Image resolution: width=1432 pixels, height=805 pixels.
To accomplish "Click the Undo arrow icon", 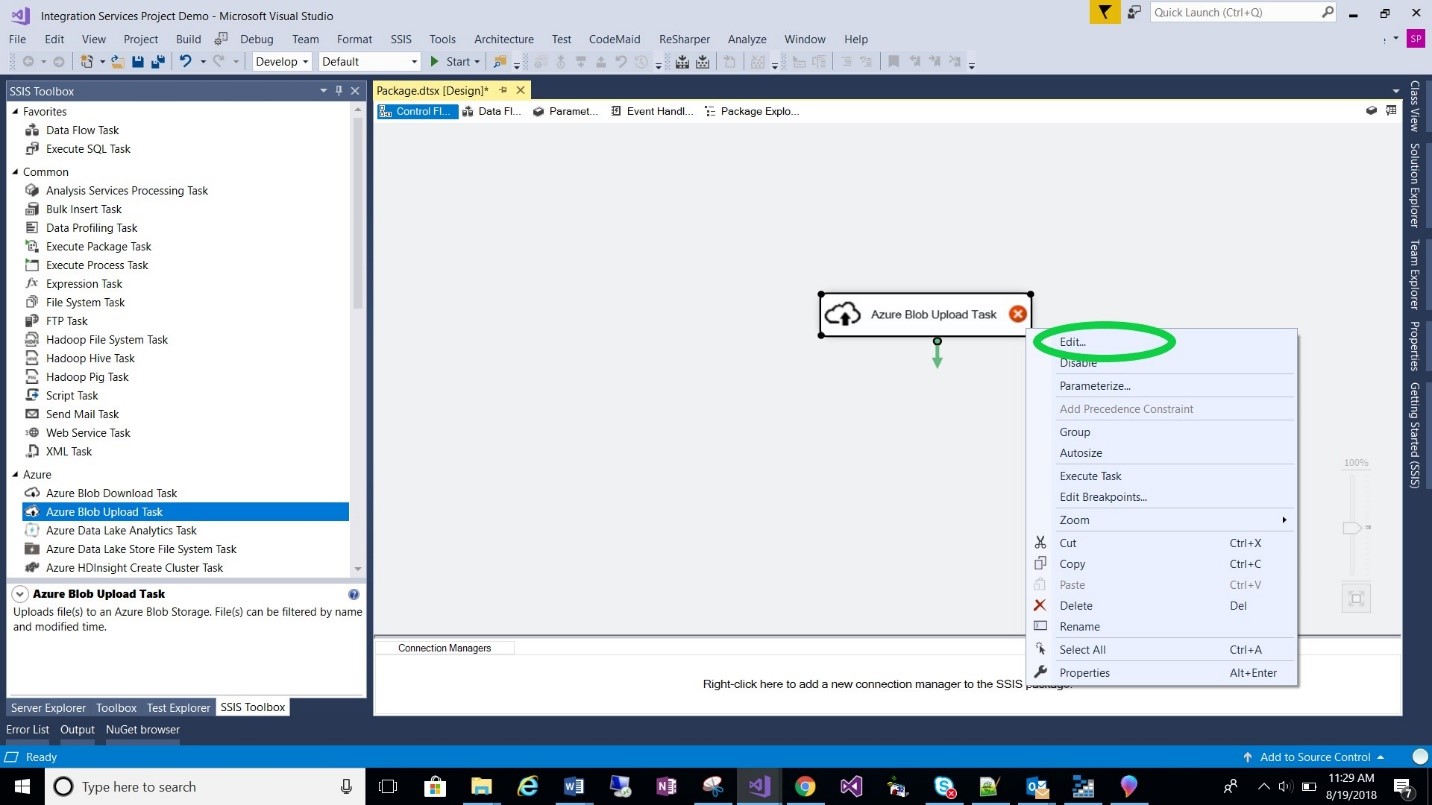I will 185,62.
